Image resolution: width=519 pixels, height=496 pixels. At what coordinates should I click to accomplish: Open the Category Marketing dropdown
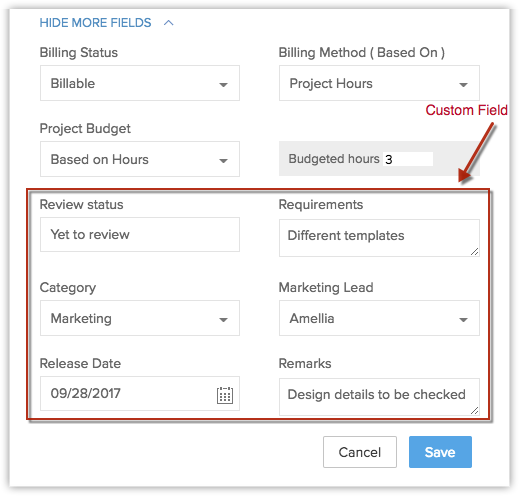click(x=140, y=318)
